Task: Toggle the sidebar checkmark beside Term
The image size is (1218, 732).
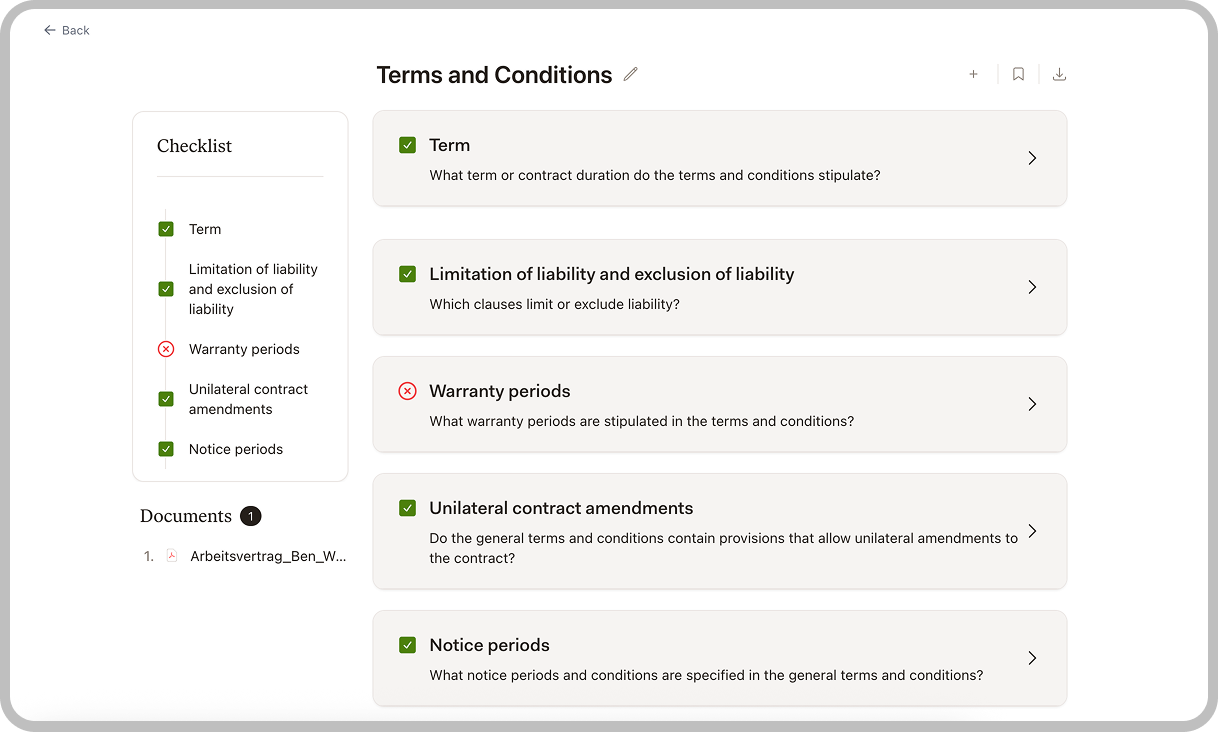Action: click(166, 228)
